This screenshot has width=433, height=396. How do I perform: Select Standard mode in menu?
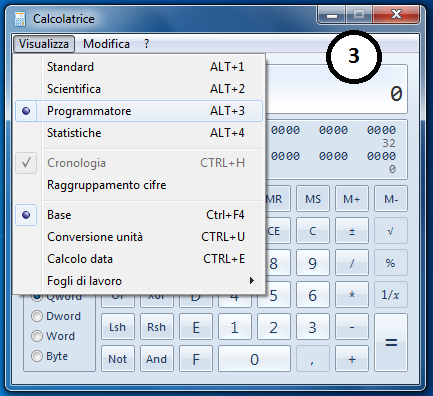[x=139, y=67]
